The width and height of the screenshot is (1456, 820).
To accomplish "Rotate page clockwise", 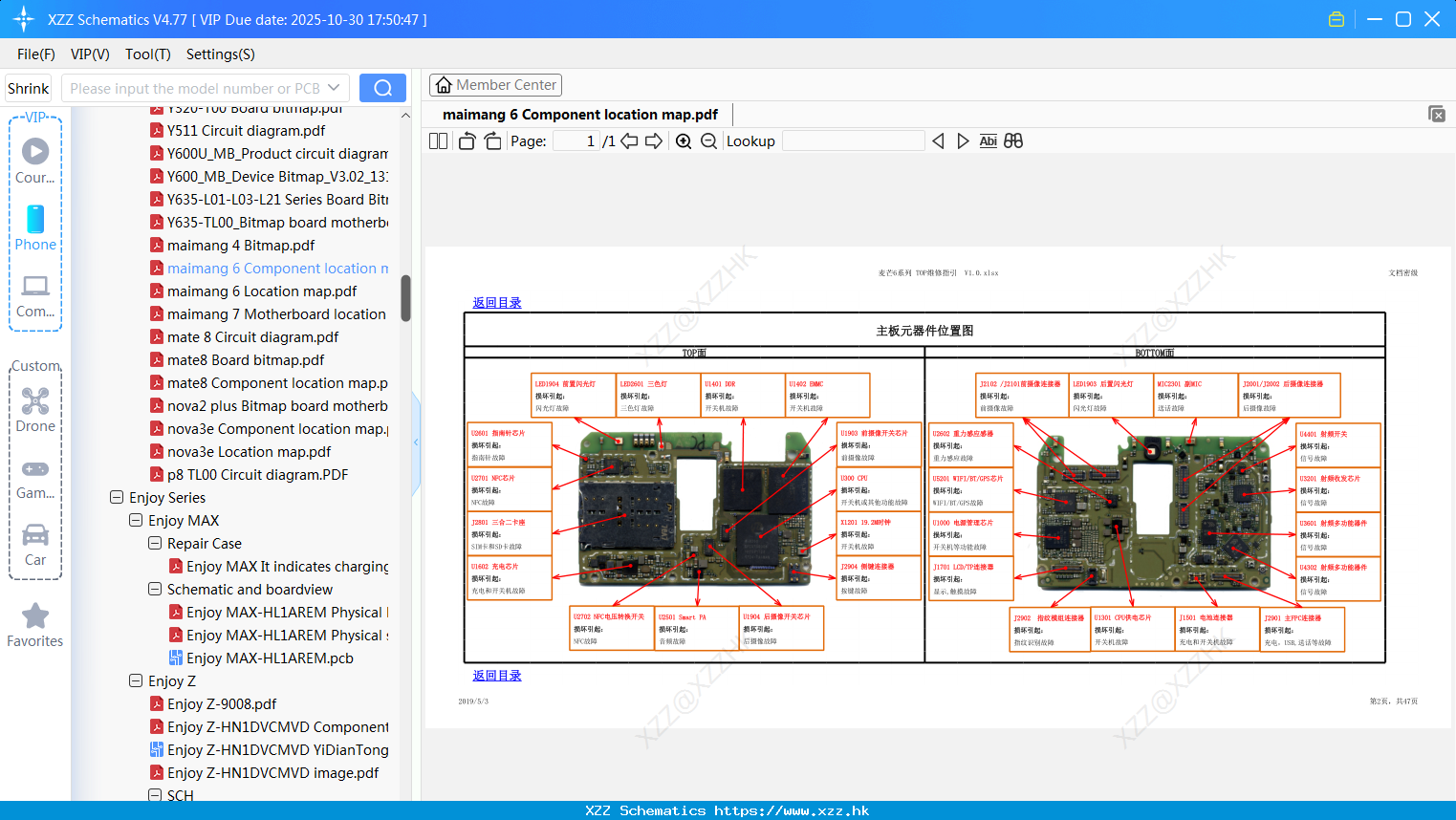I will 492,141.
